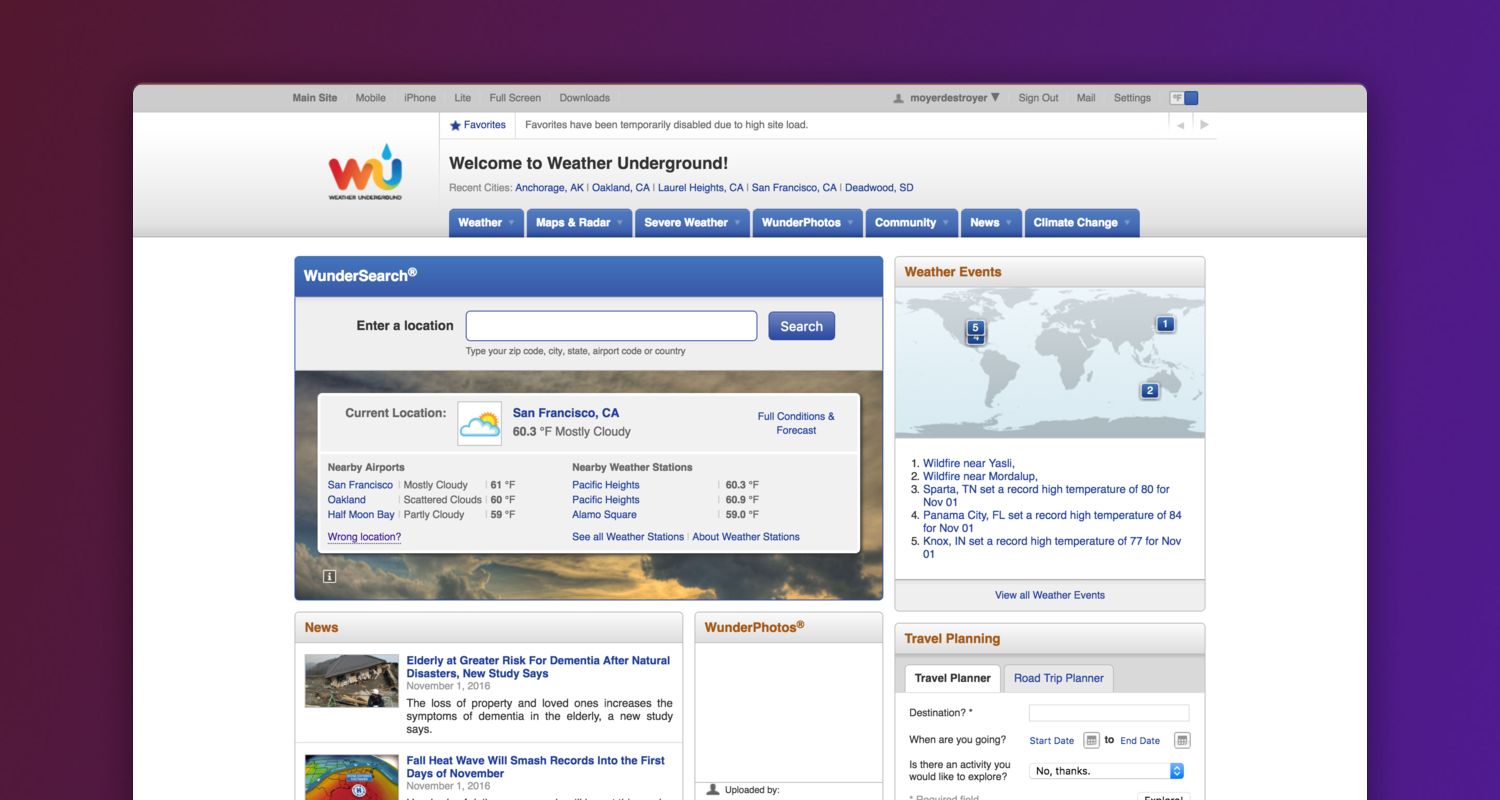Image resolution: width=1500 pixels, height=800 pixels.
Task: Open the activity 'No, thanks.' dropdown
Action: point(1107,771)
